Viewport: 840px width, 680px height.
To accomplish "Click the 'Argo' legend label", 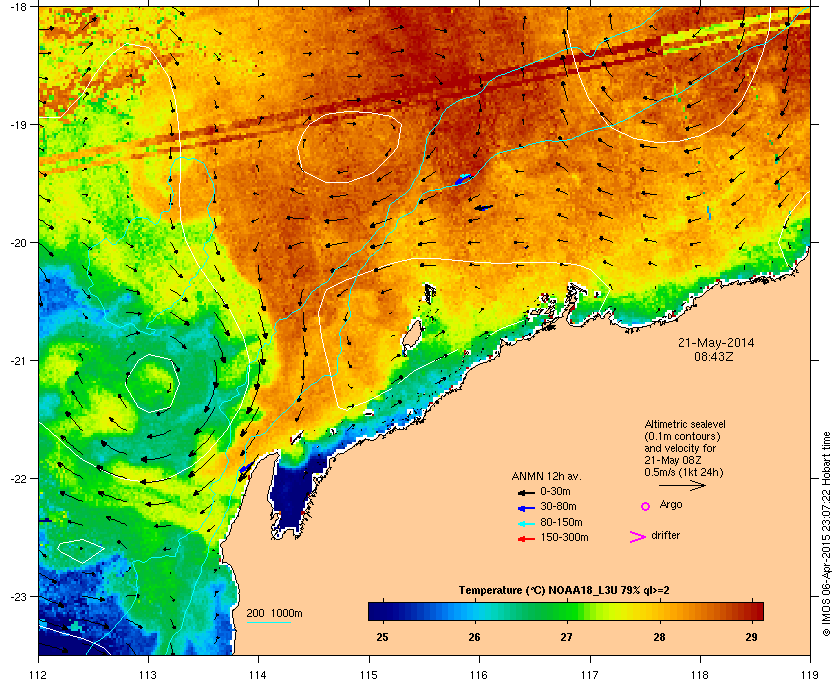I will point(671,505).
